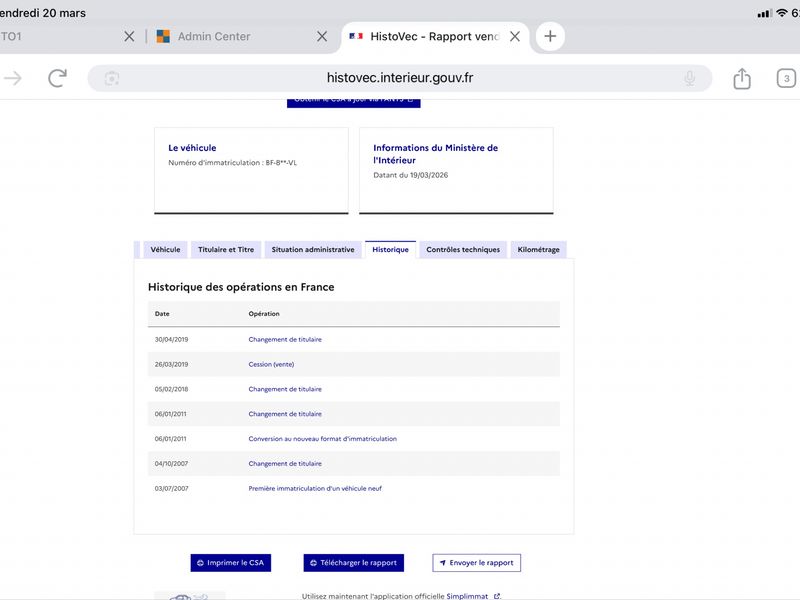
Task: Open the Véhicule tab
Action: [x=165, y=250]
